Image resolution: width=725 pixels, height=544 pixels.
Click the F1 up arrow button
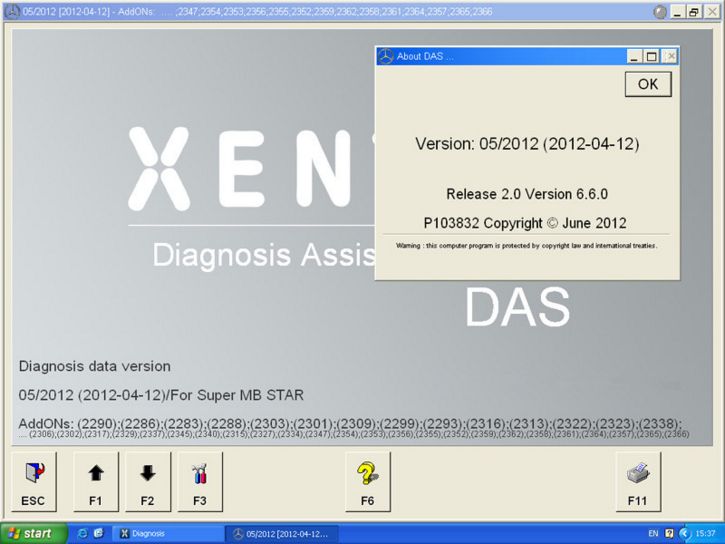coord(96,482)
